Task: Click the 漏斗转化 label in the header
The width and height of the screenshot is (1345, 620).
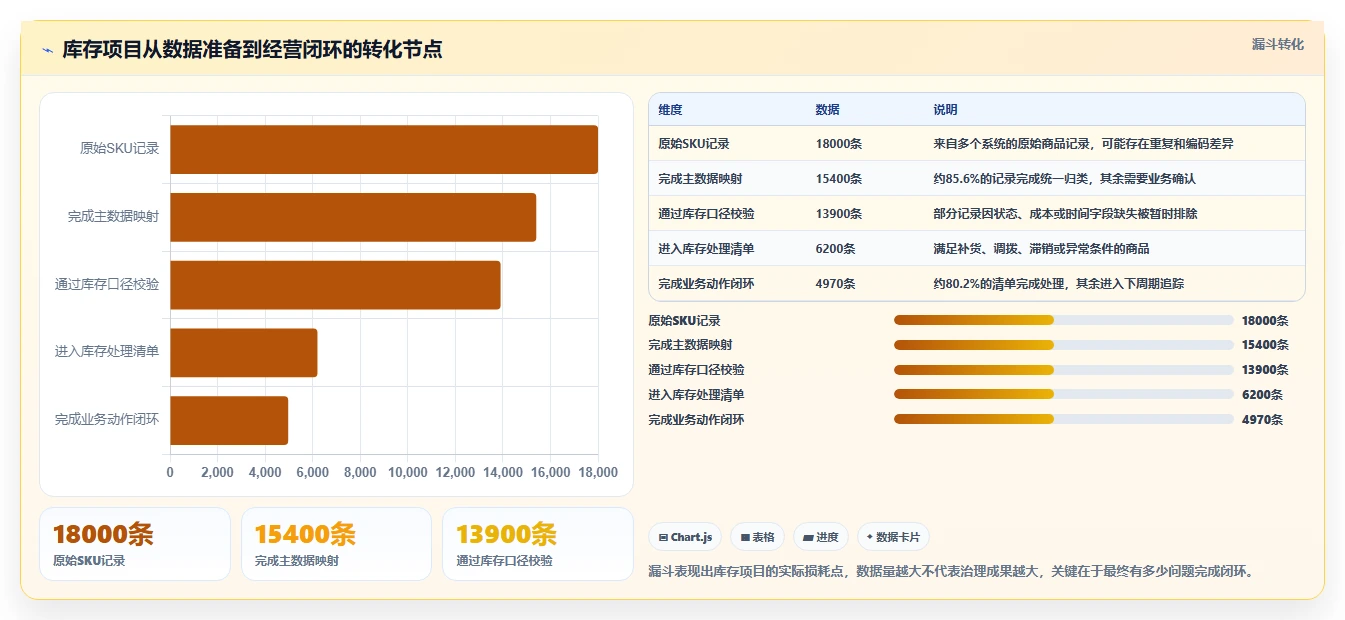Action: point(1277,44)
